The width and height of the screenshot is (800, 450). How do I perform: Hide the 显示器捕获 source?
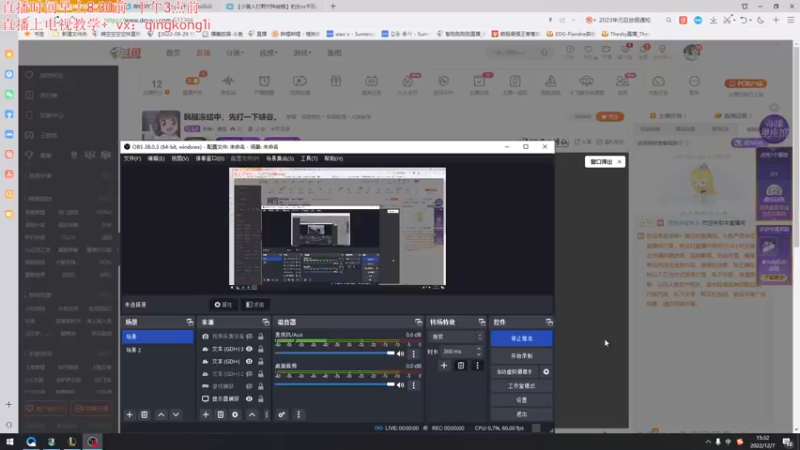249,398
